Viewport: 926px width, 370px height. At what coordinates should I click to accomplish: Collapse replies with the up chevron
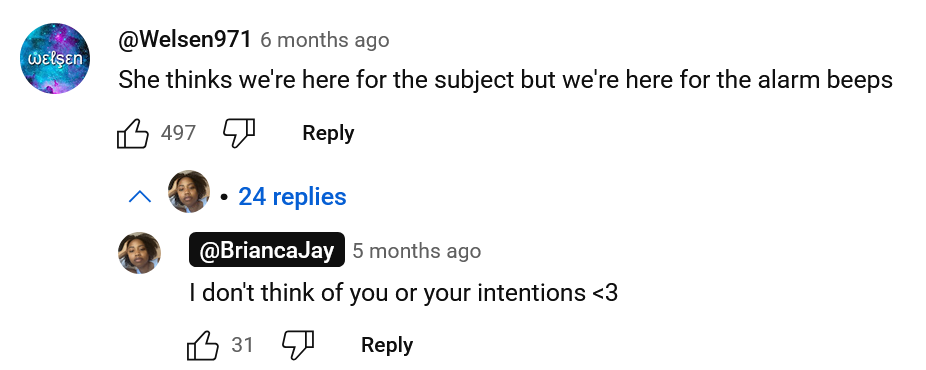(139, 197)
